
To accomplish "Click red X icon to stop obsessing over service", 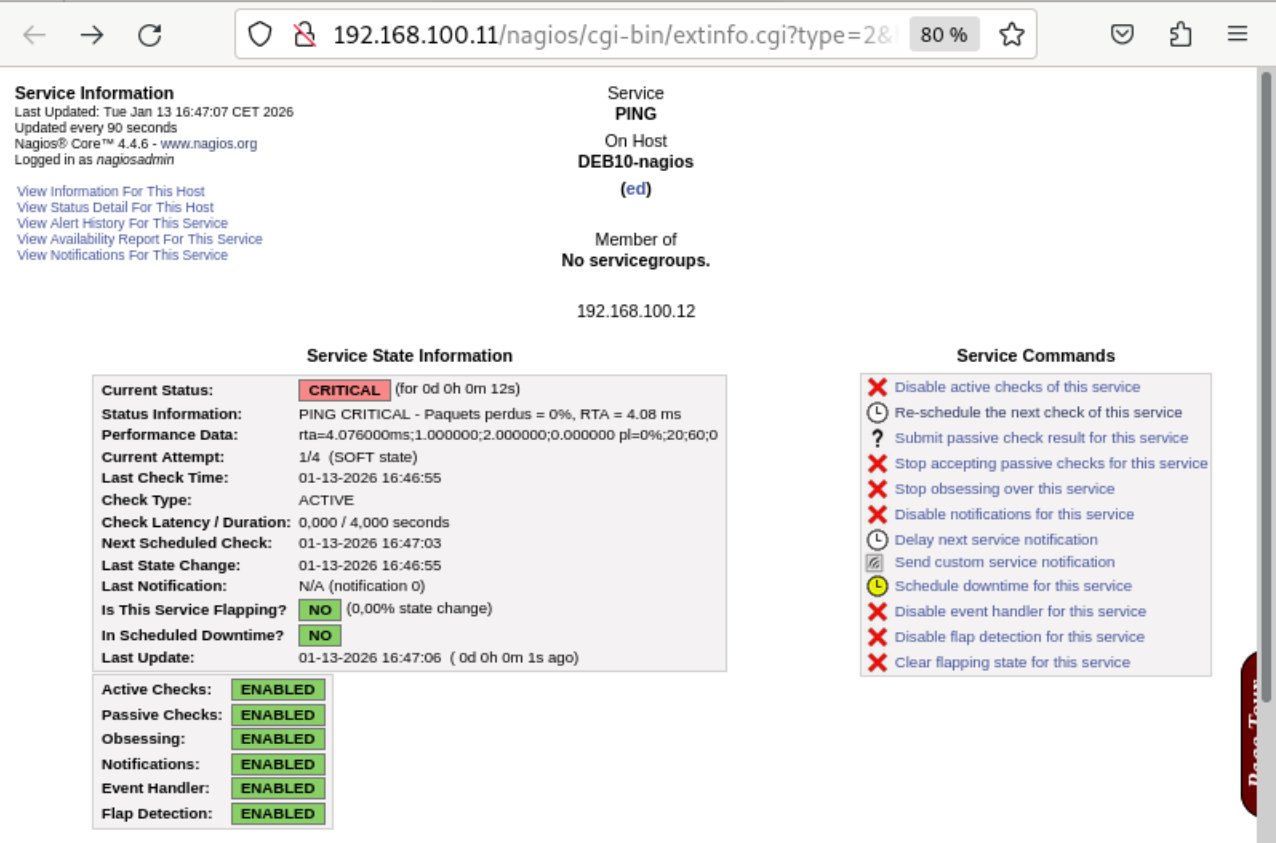I will point(878,488).
